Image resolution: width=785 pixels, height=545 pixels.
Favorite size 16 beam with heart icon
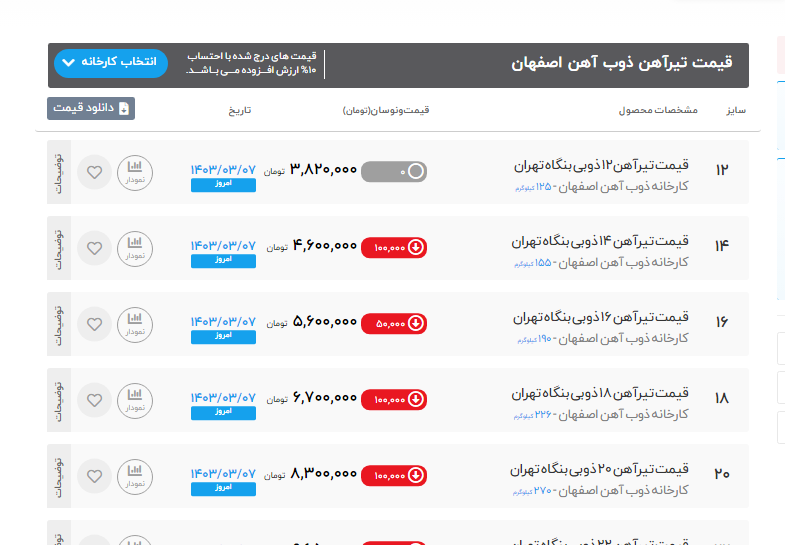point(94,324)
